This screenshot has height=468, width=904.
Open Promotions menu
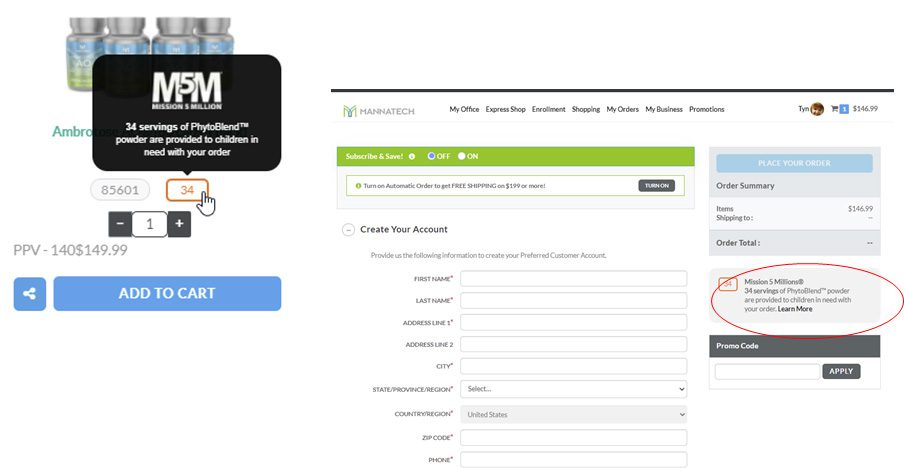click(707, 109)
